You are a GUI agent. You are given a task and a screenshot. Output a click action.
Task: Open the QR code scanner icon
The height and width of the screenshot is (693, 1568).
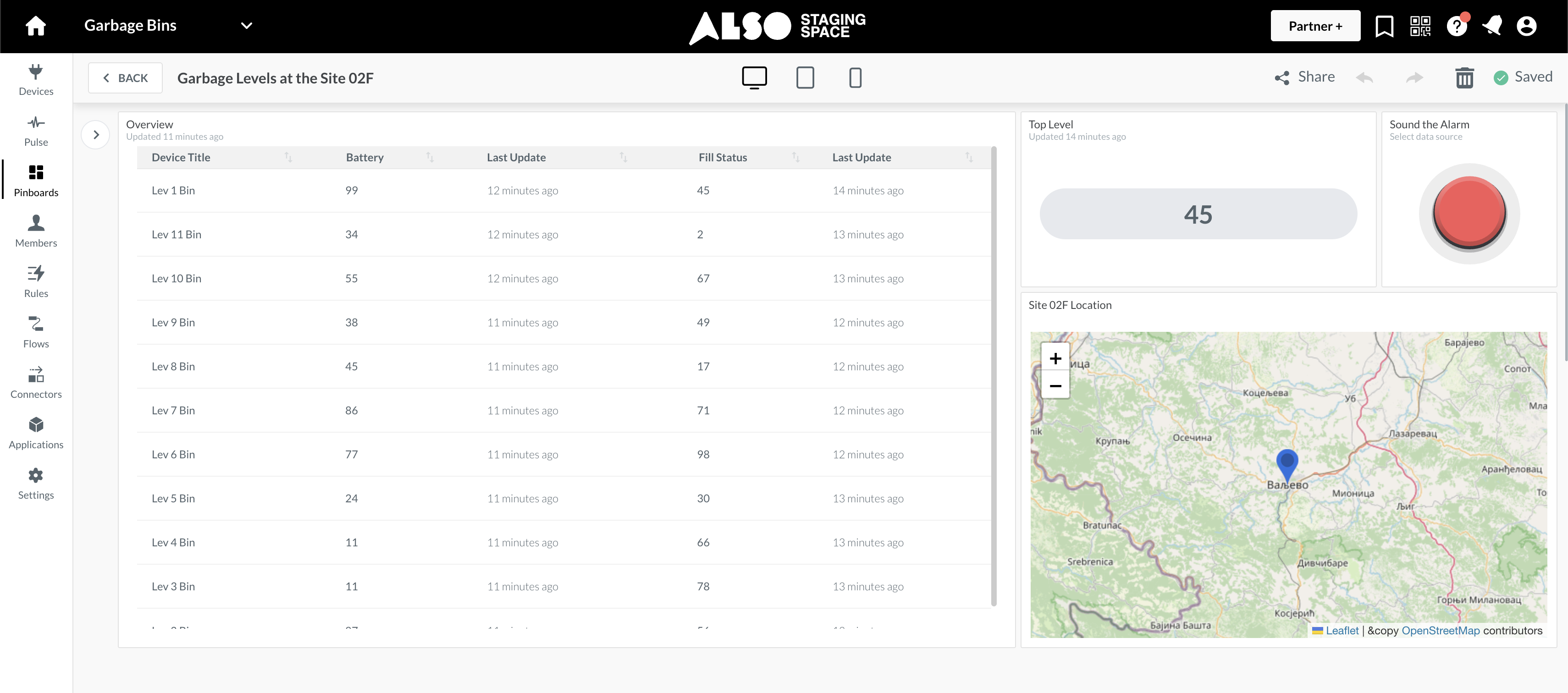pos(1420,26)
